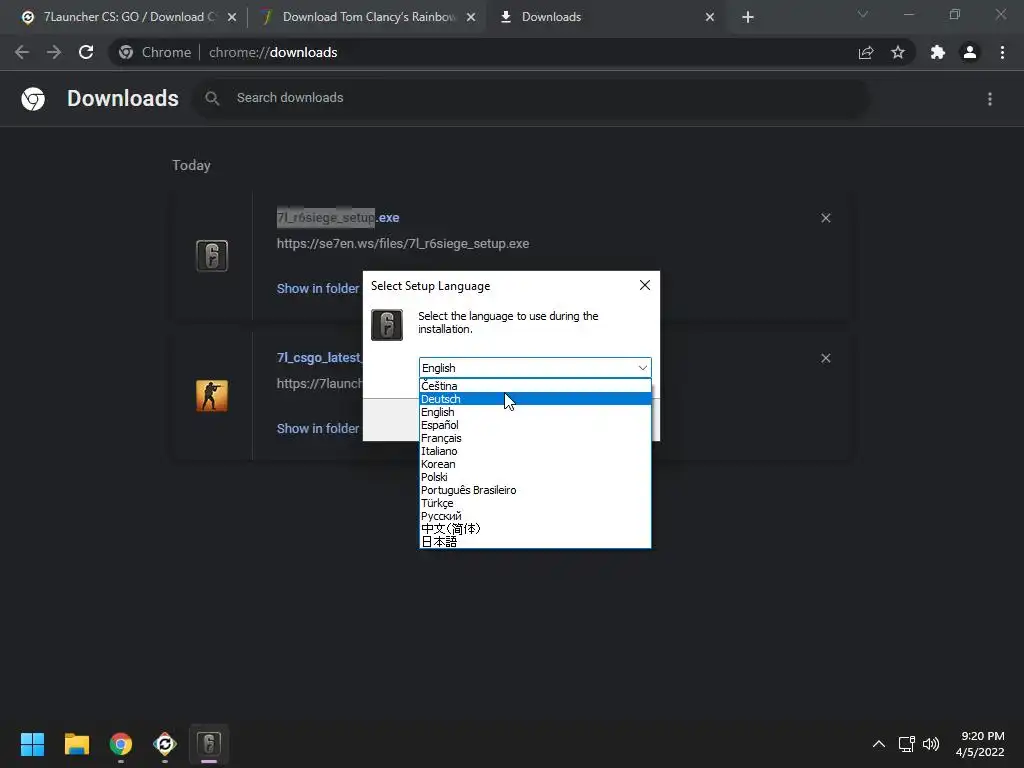The width and height of the screenshot is (1024, 768).
Task: Click the Rainbow Six file icon in downloads
Action: (212, 255)
